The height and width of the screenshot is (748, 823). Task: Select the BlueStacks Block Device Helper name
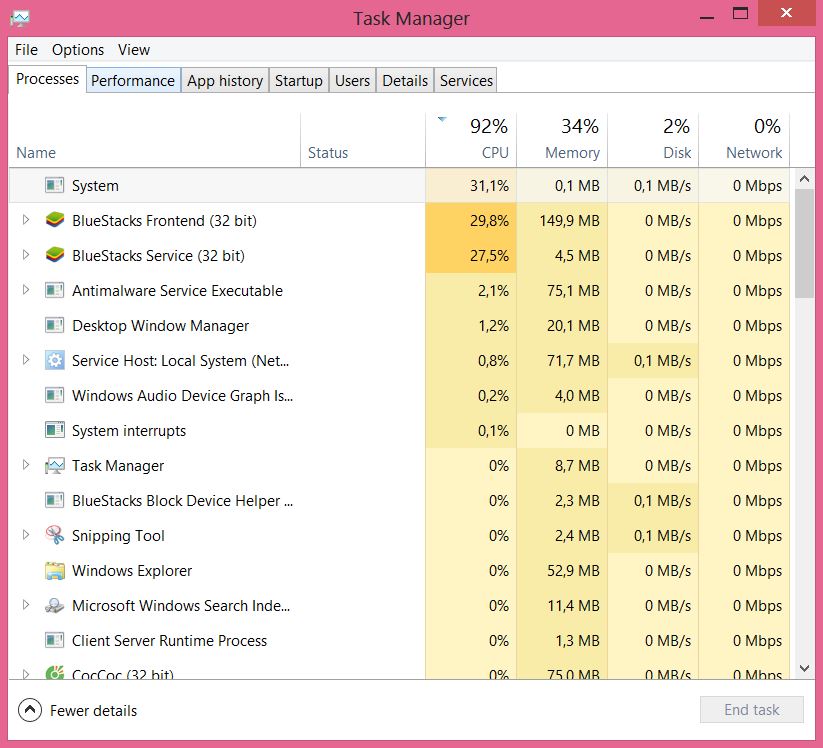182,501
